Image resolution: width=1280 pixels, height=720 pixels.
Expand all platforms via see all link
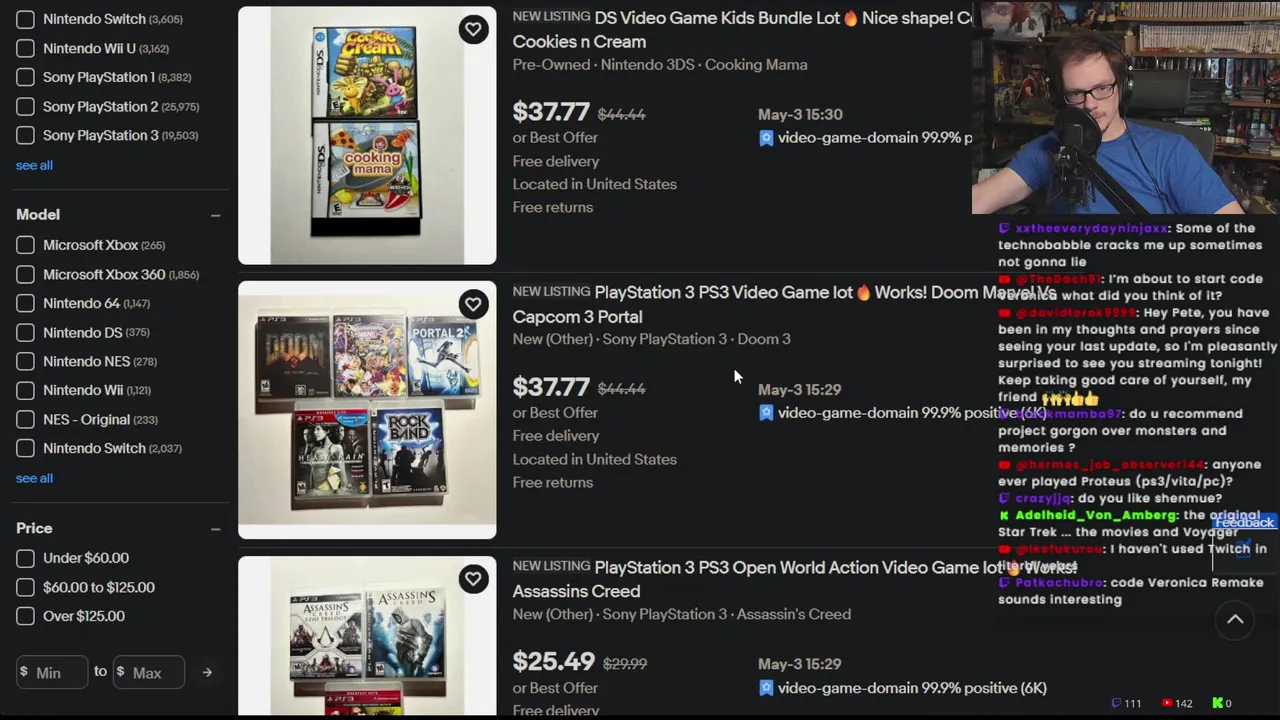click(34, 165)
